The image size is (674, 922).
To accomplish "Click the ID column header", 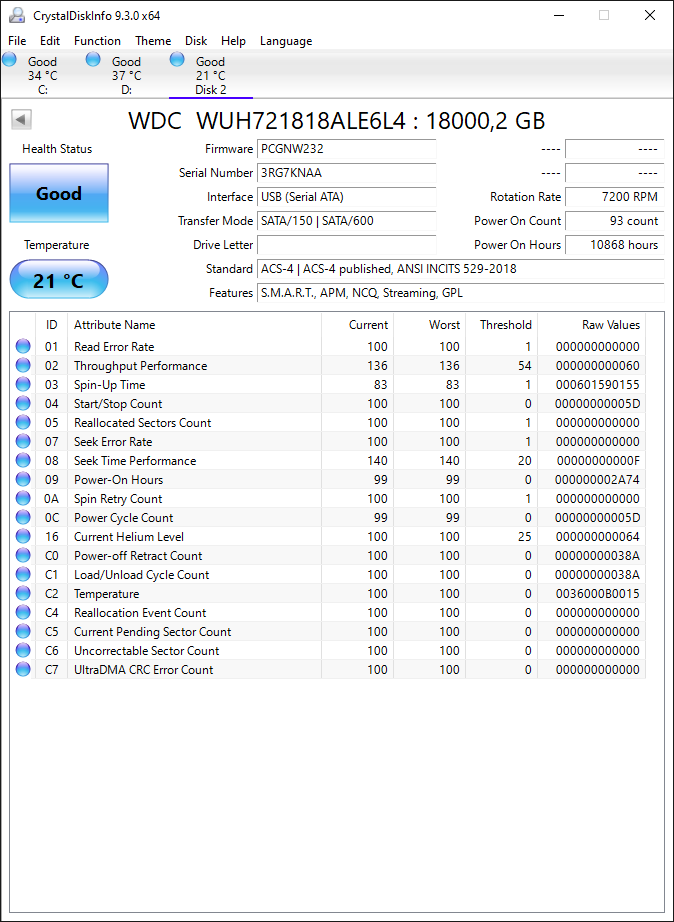I will (x=52, y=325).
